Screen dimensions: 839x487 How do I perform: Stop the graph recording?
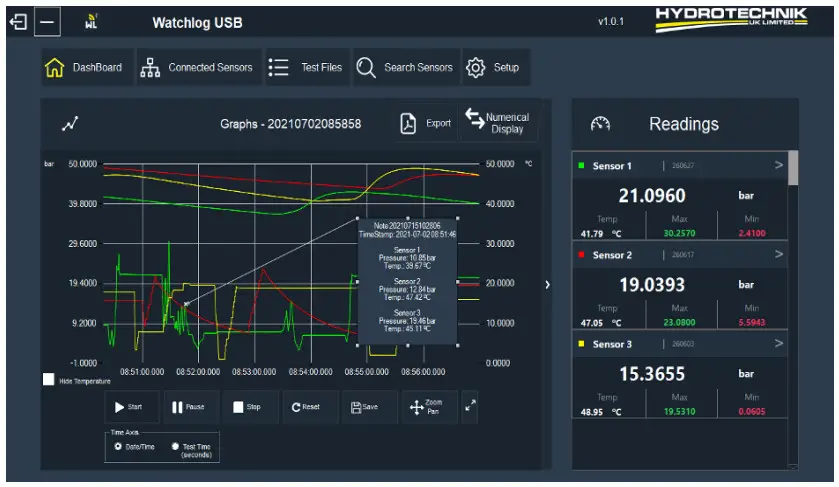(249, 407)
